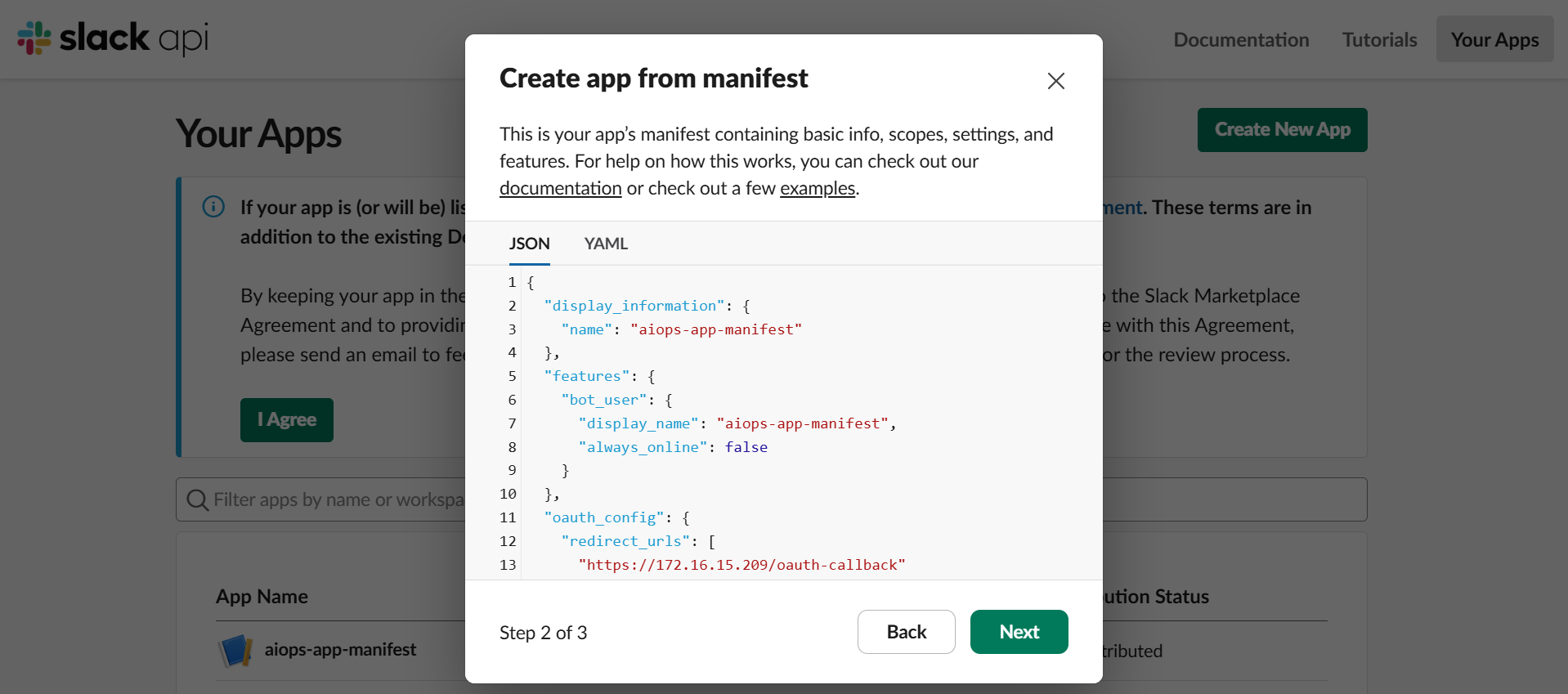
Task: Click the "oauth_config" key on line 11
Action: 604,517
